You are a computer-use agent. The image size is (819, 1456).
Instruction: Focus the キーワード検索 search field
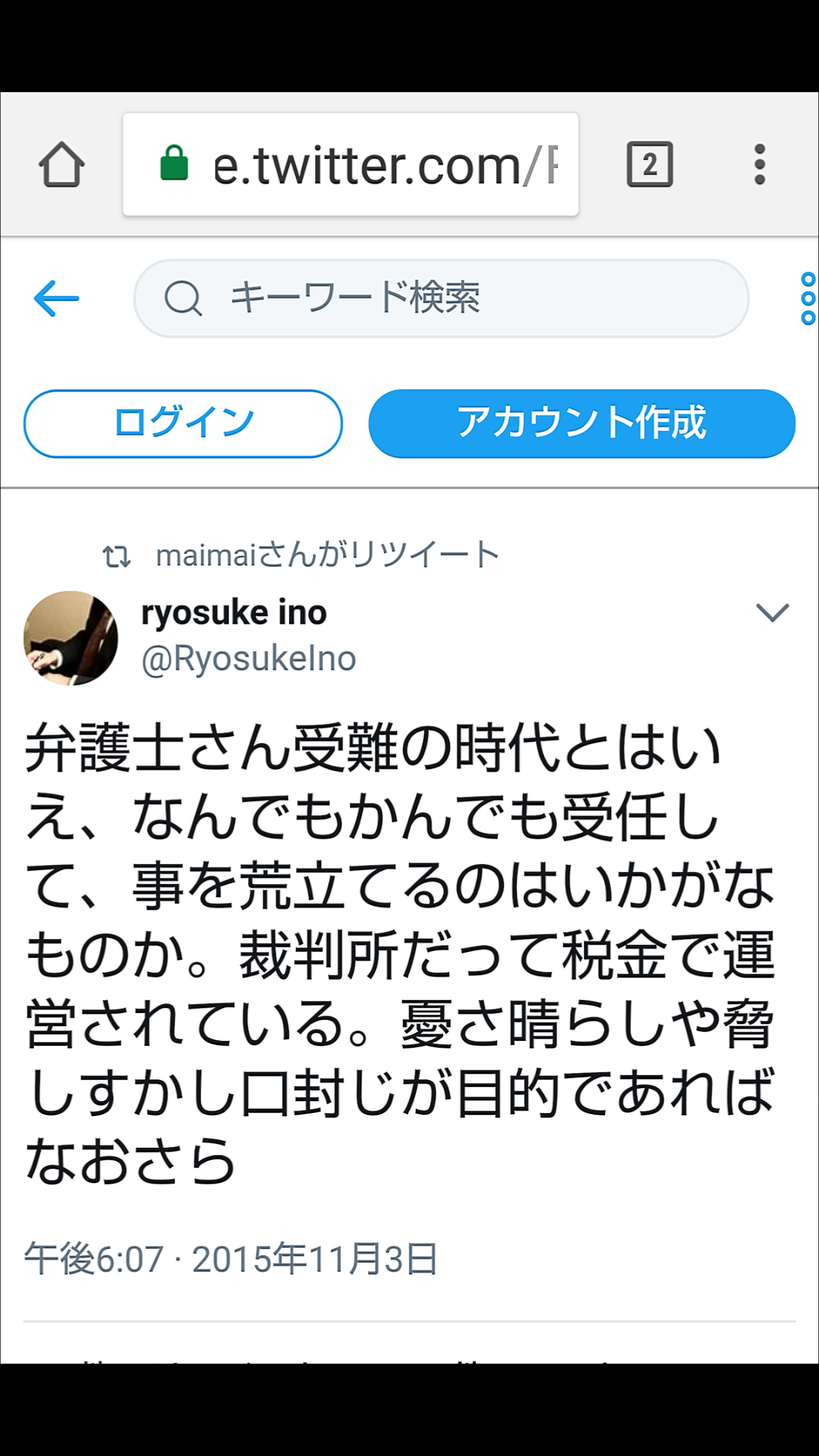(x=441, y=298)
